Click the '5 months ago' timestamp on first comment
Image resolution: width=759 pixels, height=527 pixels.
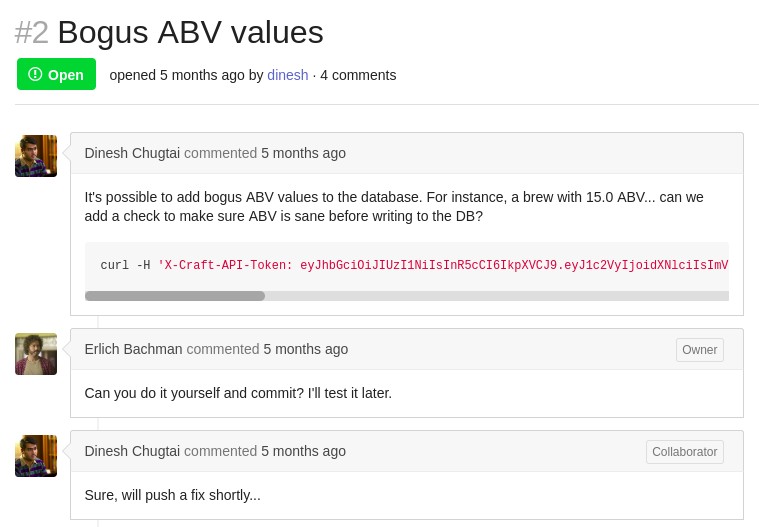(x=303, y=153)
